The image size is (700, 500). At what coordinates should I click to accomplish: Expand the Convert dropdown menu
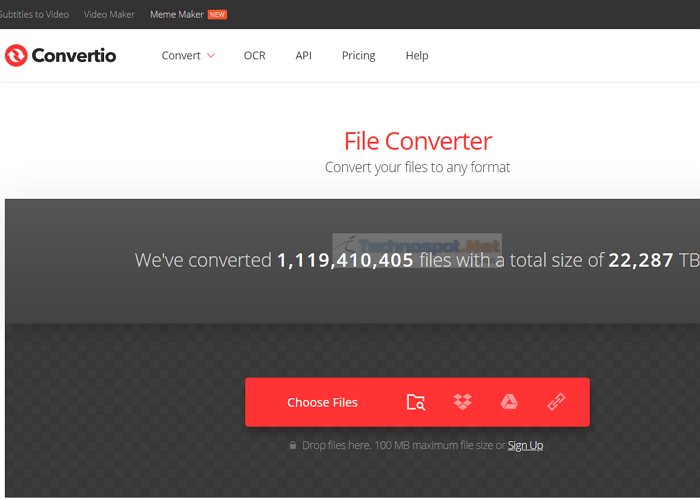pyautogui.click(x=188, y=55)
